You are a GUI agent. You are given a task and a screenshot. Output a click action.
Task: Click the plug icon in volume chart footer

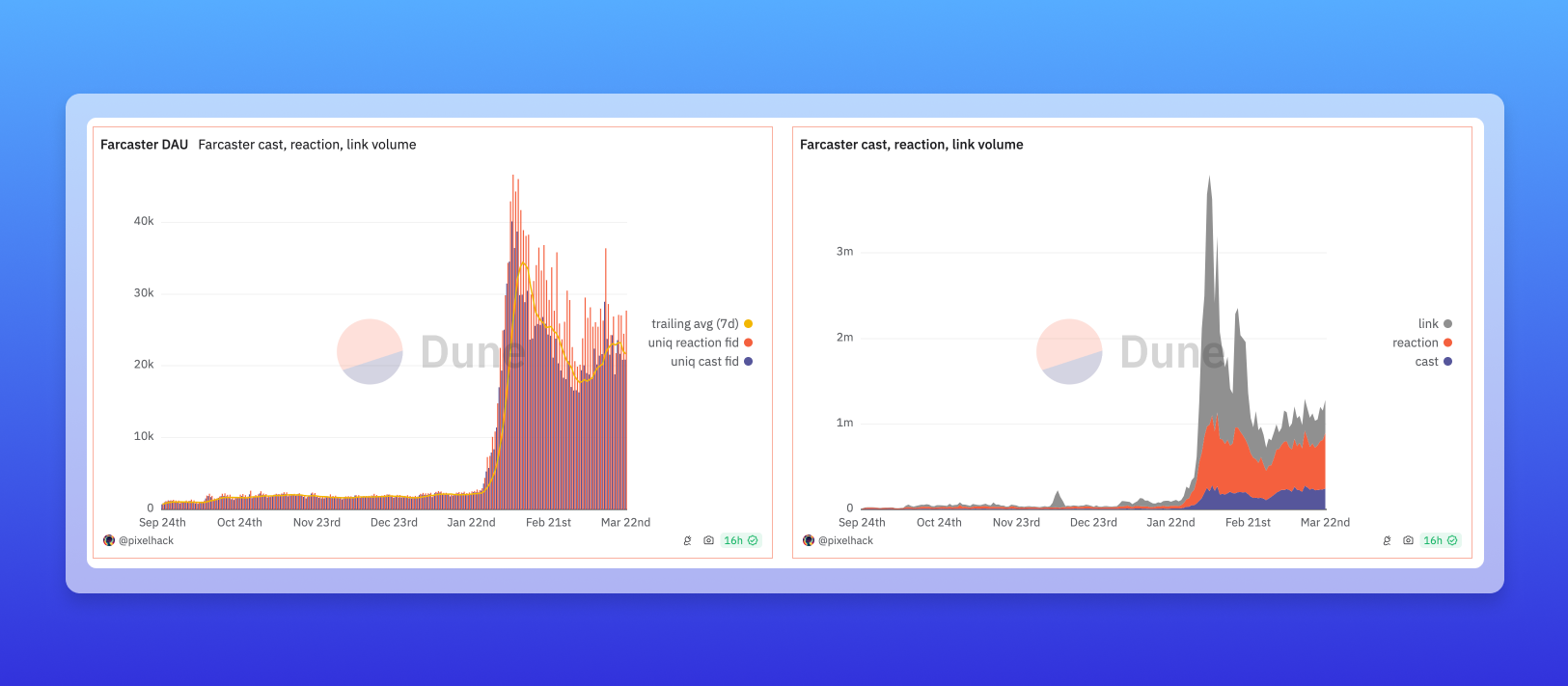coord(1387,541)
